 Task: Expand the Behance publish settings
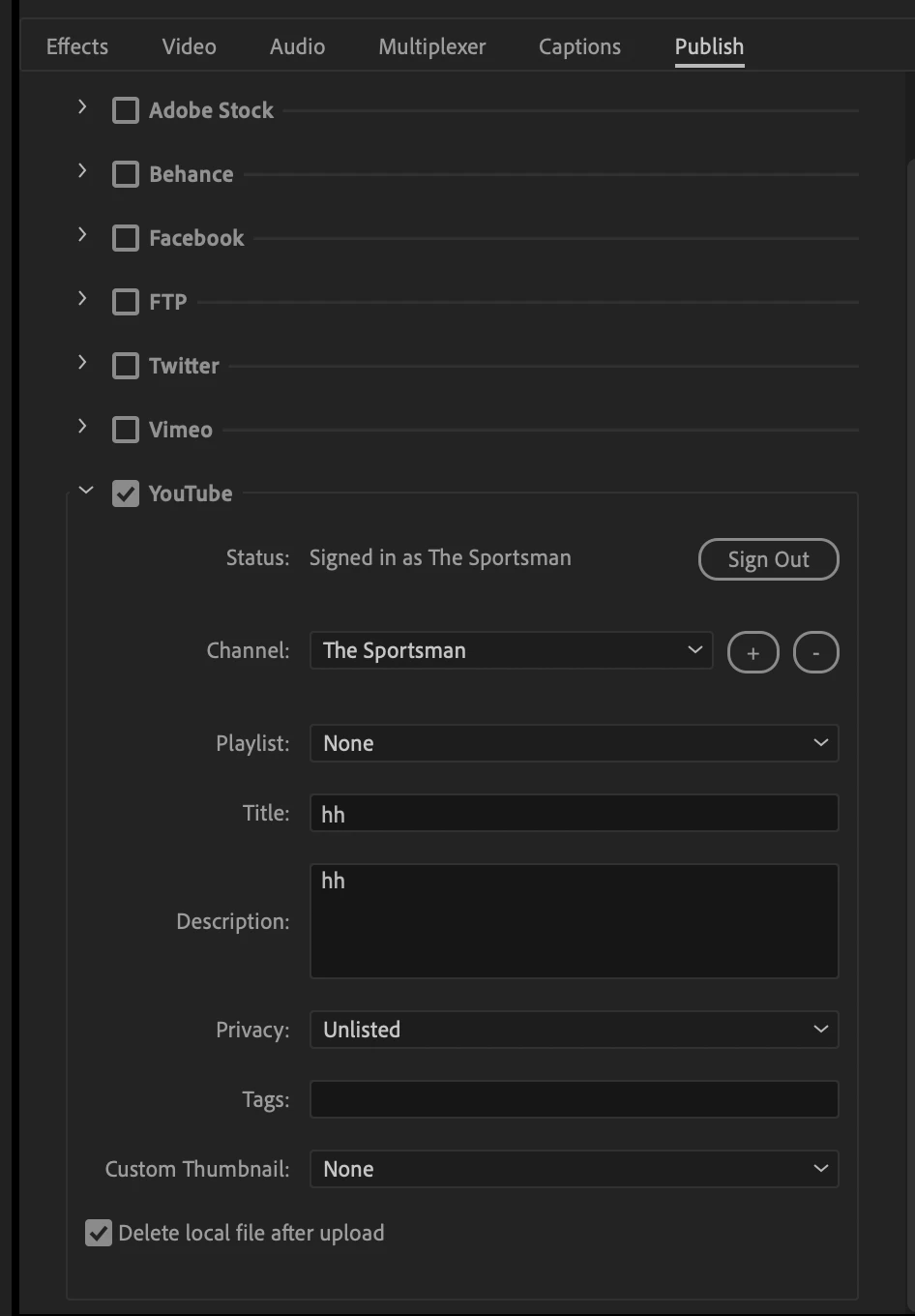click(x=82, y=171)
